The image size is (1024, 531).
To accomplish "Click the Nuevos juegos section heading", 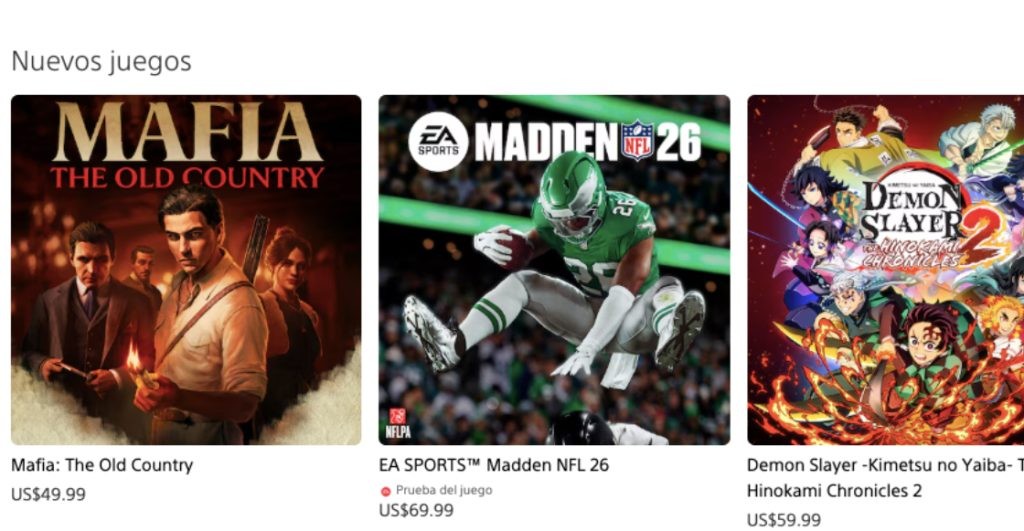I will pyautogui.click(x=101, y=61).
